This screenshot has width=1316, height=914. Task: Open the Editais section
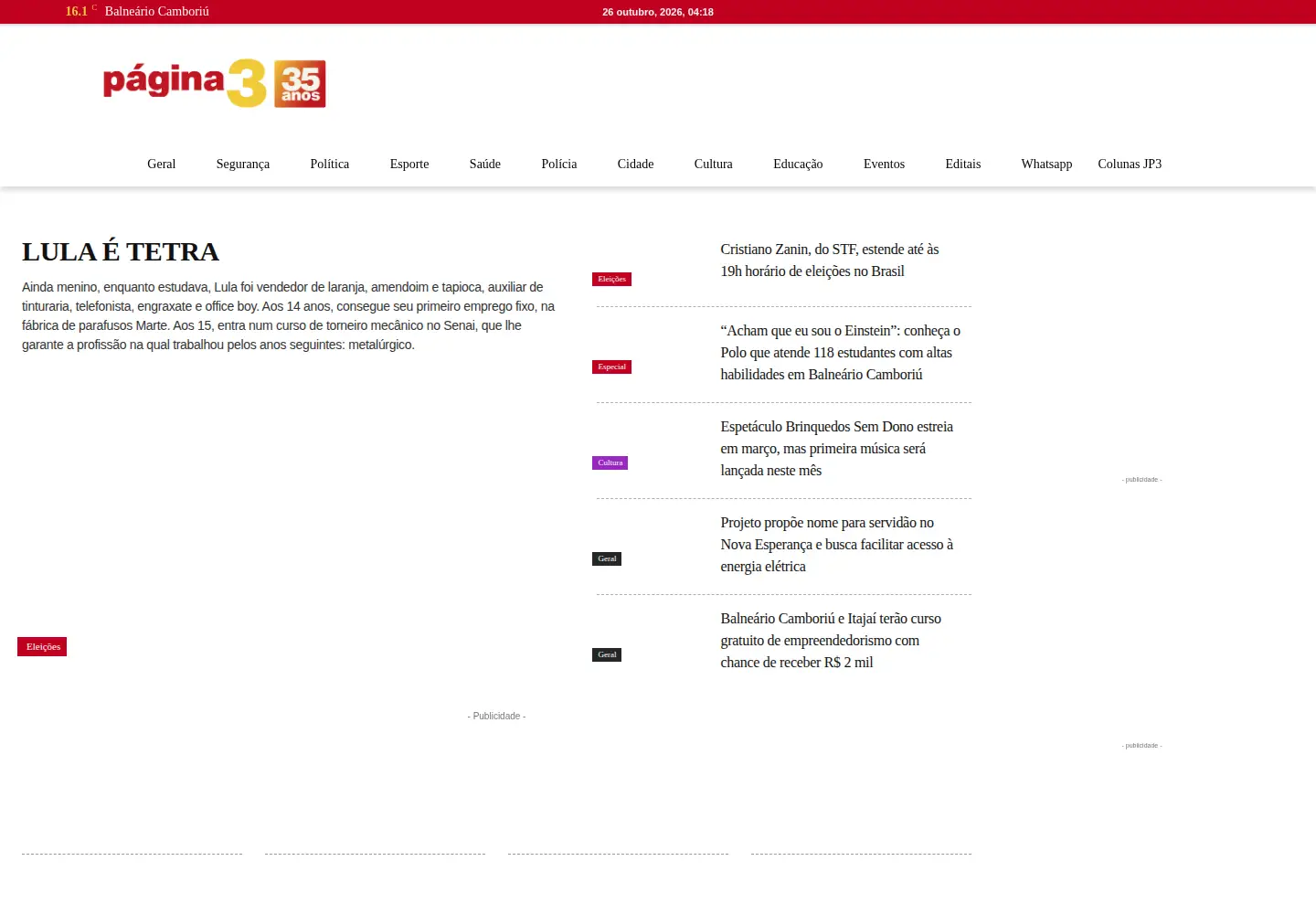[x=963, y=165]
